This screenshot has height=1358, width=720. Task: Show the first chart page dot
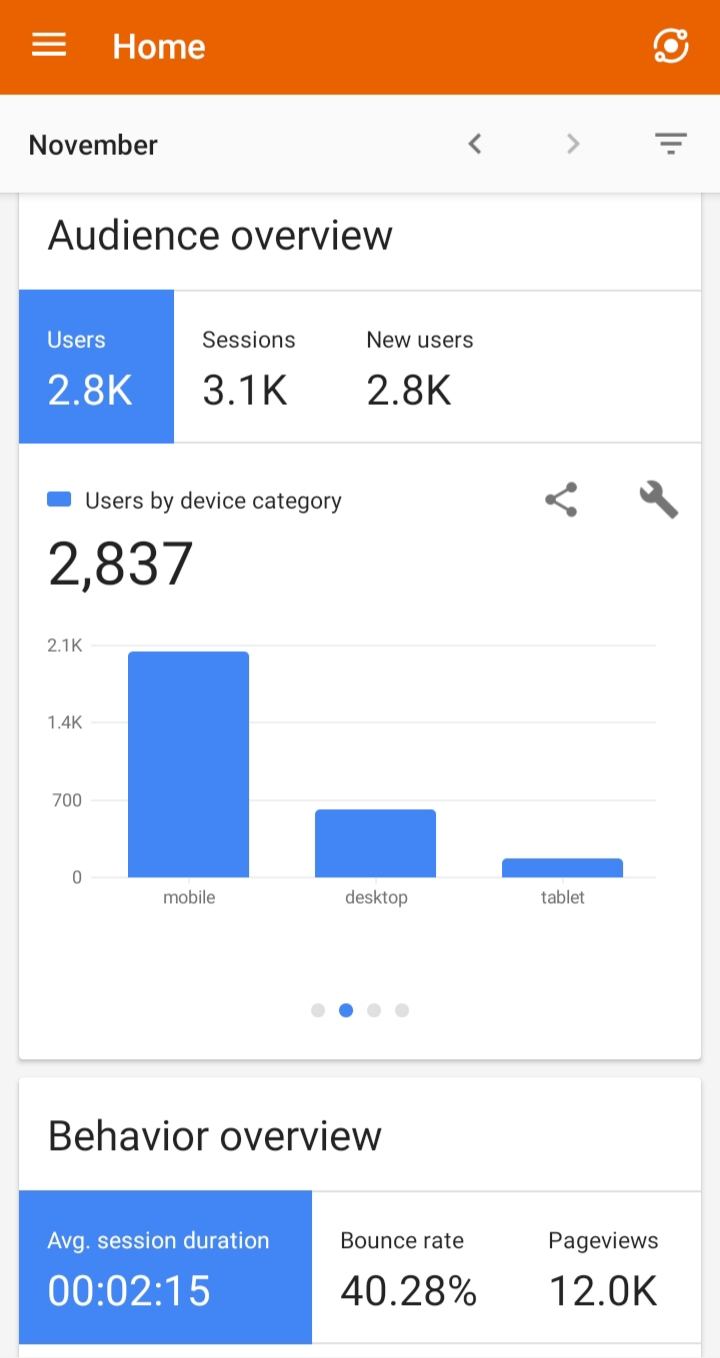coord(318,1010)
